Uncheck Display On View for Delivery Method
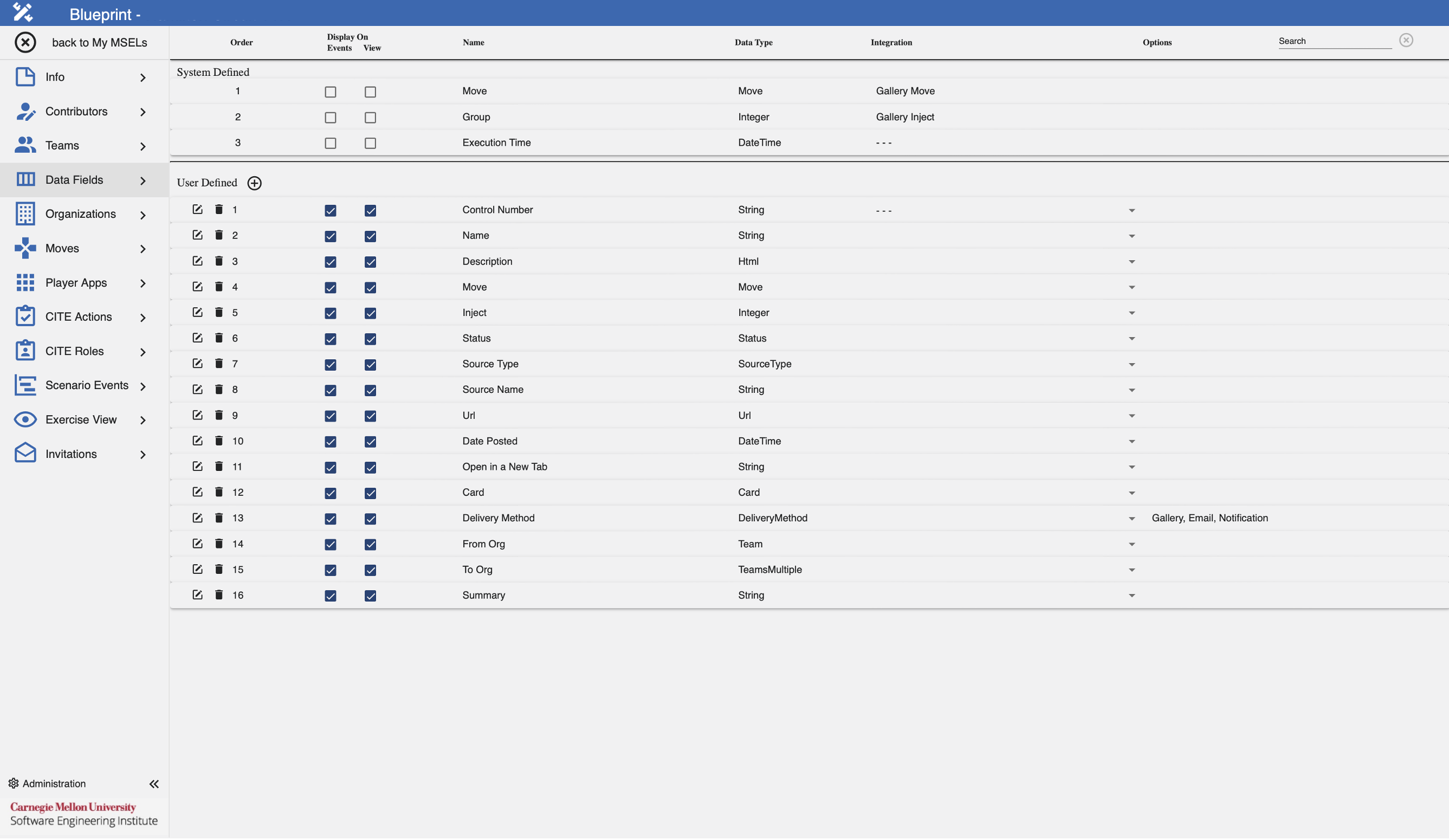Image resolution: width=1449 pixels, height=840 pixels. tap(370, 519)
